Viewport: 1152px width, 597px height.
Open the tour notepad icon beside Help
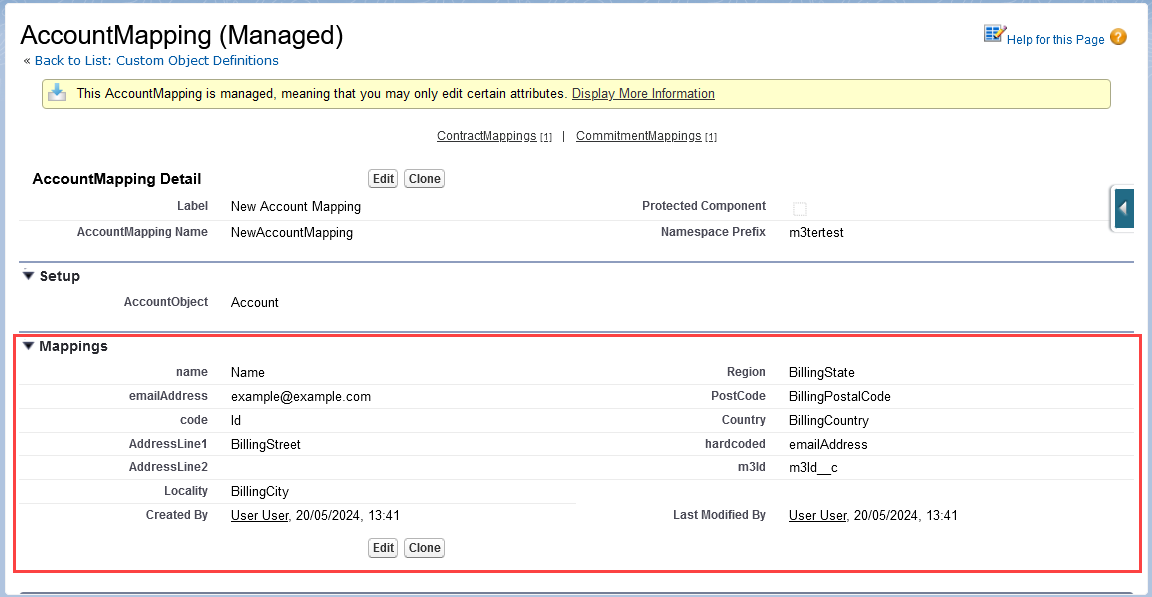pyautogui.click(x=994, y=34)
